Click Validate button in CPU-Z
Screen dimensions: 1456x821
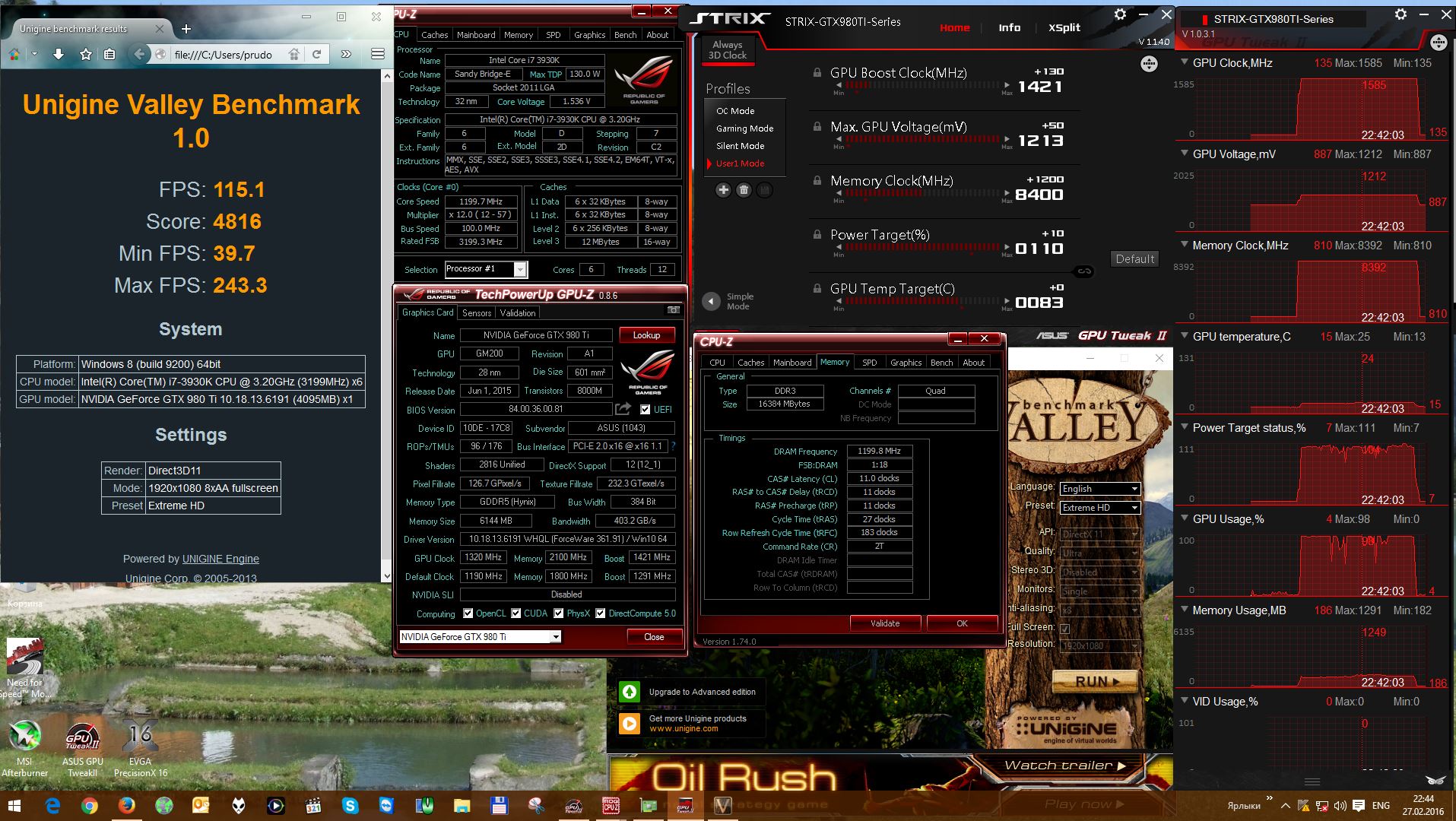[x=885, y=623]
